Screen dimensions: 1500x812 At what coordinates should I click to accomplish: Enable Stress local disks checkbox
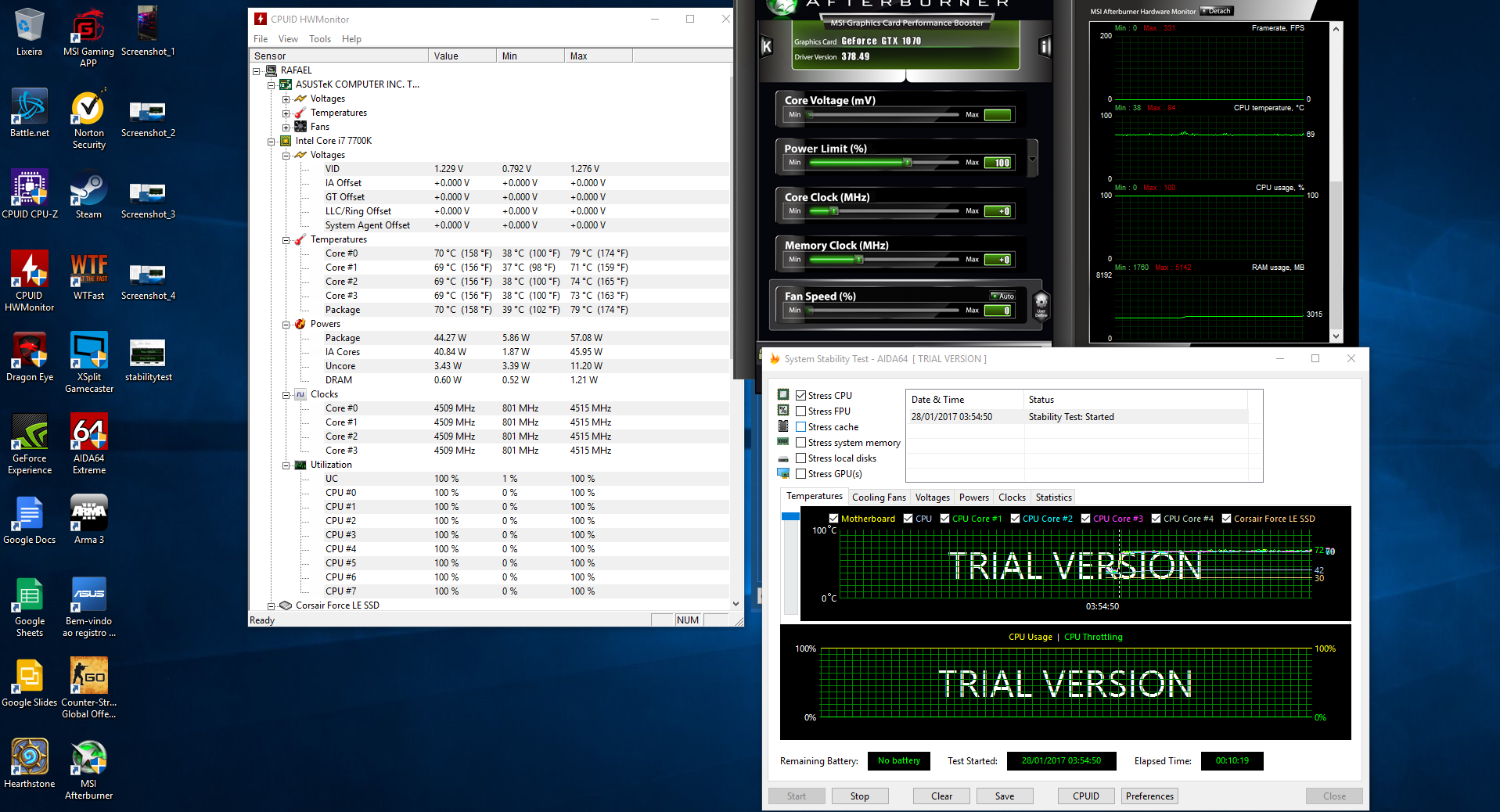click(800, 458)
